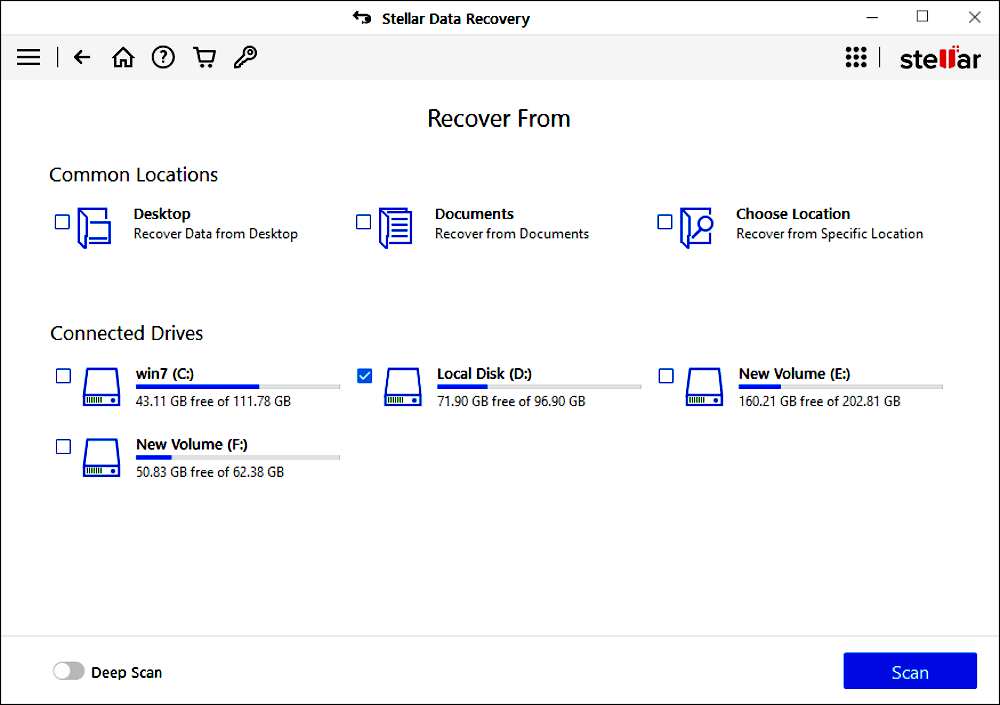This screenshot has height=705, width=1000.
Task: Click the Choose Location magnifier icon
Action: point(697,228)
